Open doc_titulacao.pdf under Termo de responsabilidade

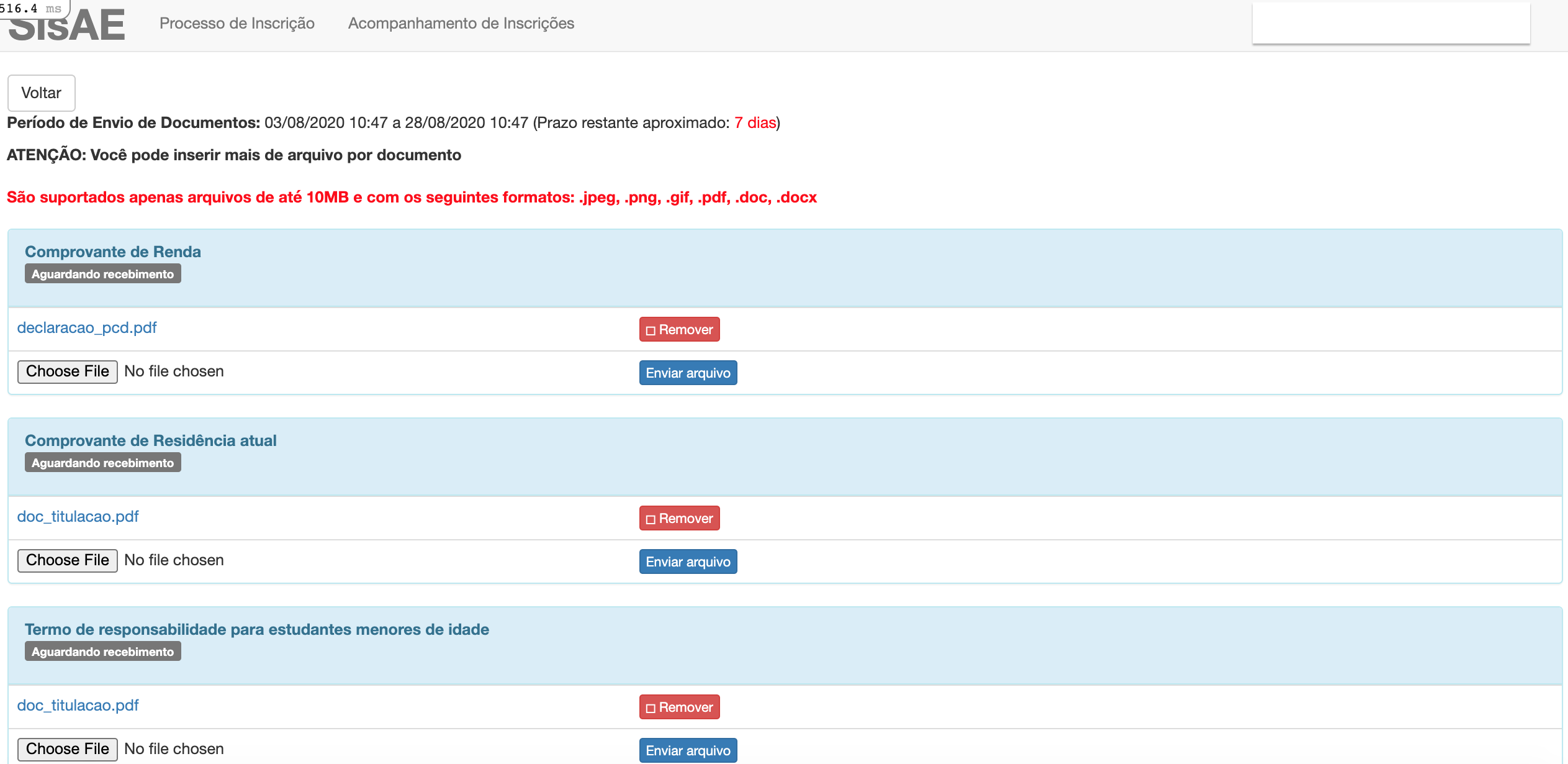pos(78,705)
